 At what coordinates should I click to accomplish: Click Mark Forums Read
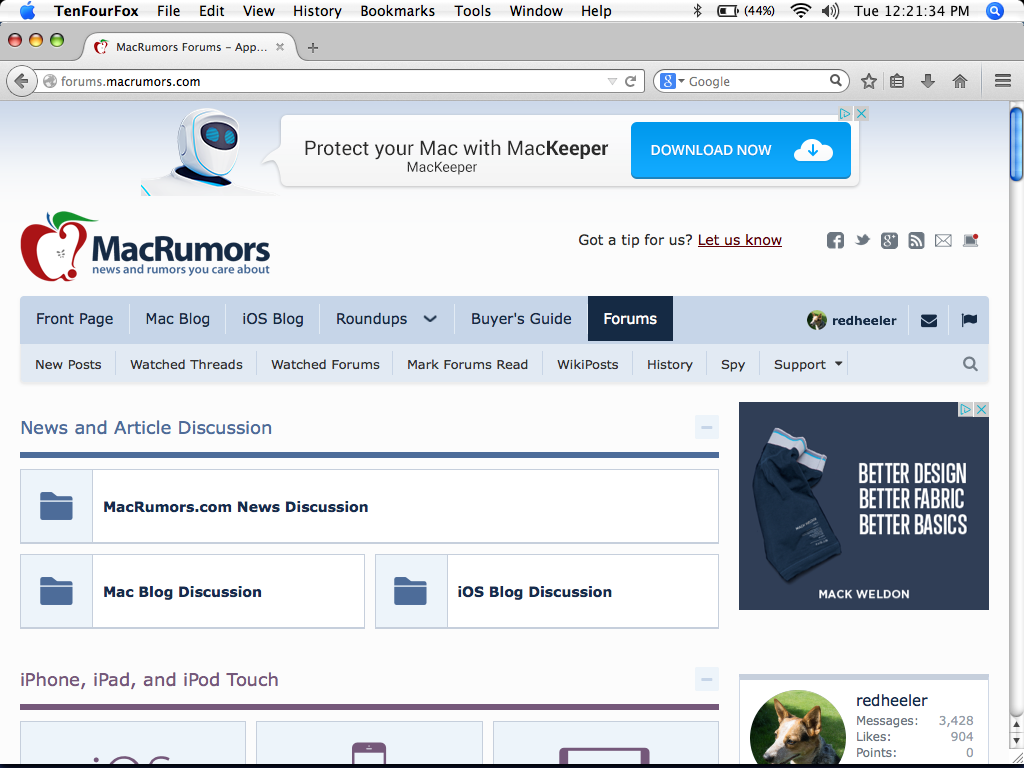(468, 364)
